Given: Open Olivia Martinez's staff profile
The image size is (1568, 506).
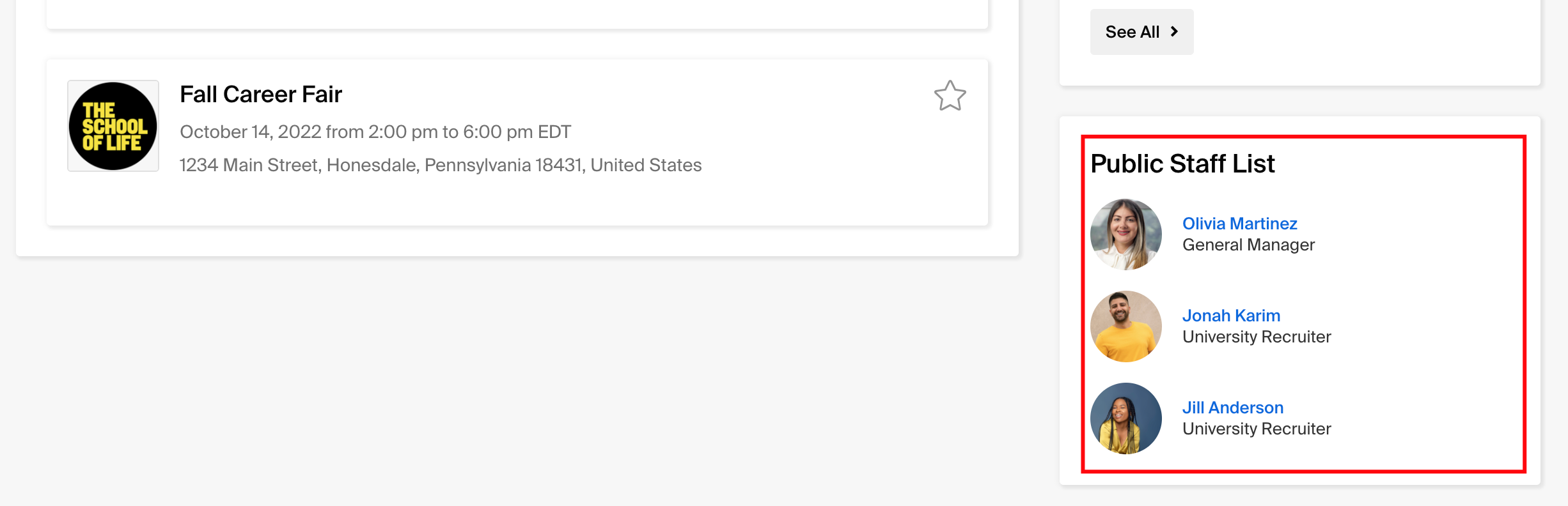Looking at the screenshot, I should (x=1240, y=223).
